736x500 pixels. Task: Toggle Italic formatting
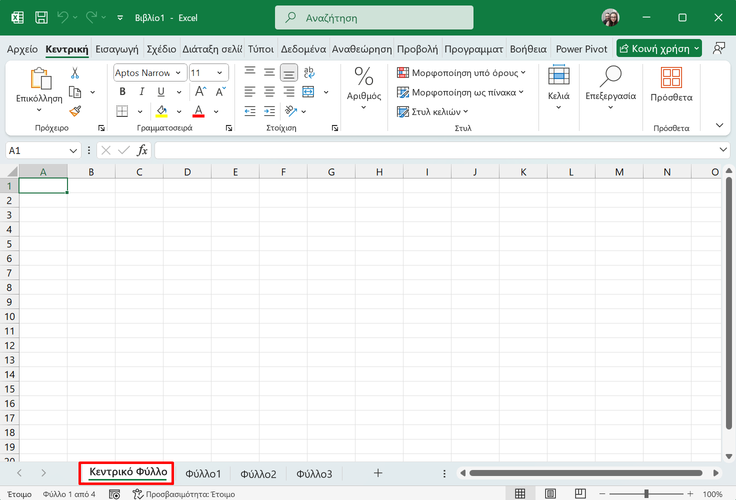(x=141, y=91)
